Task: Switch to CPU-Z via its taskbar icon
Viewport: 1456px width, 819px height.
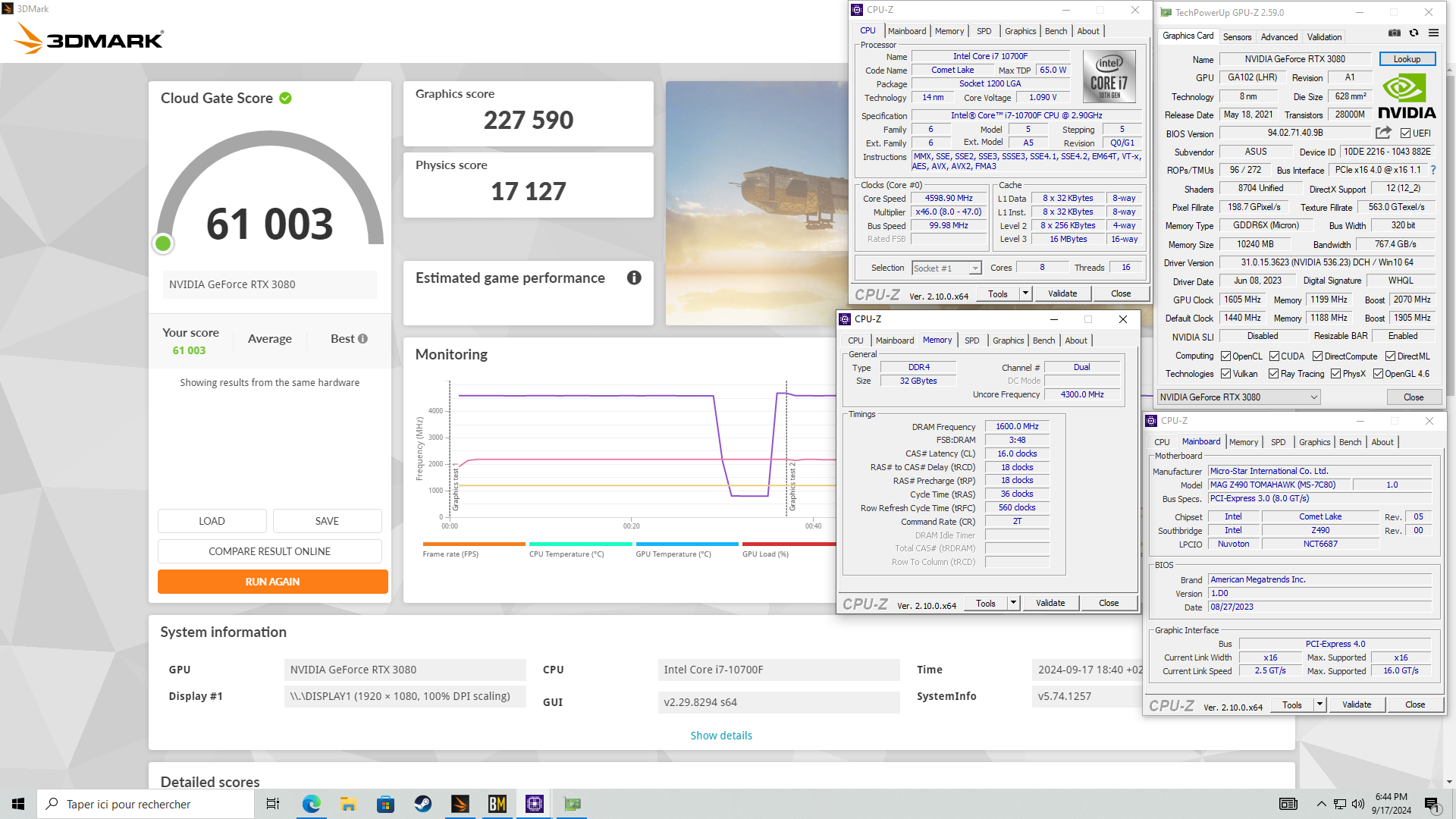Action: pyautogui.click(x=534, y=804)
